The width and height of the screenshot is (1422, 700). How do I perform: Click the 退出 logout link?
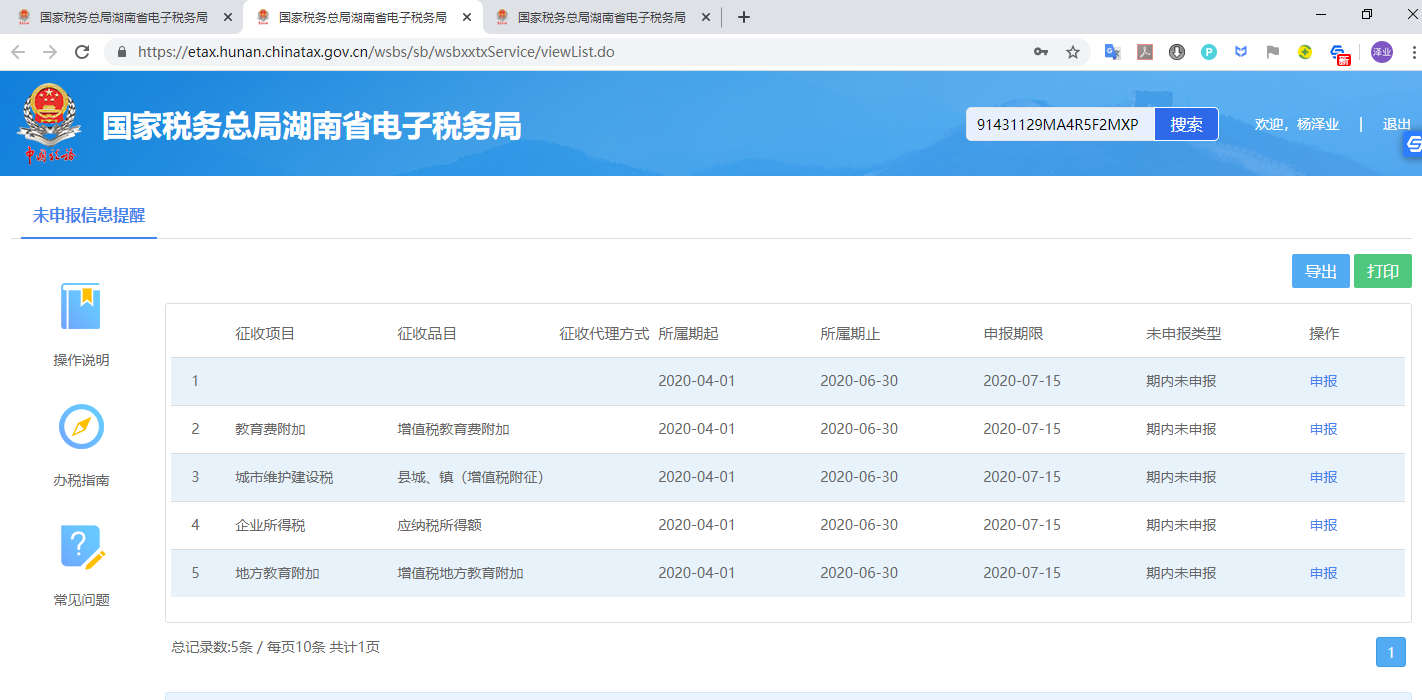click(1396, 124)
